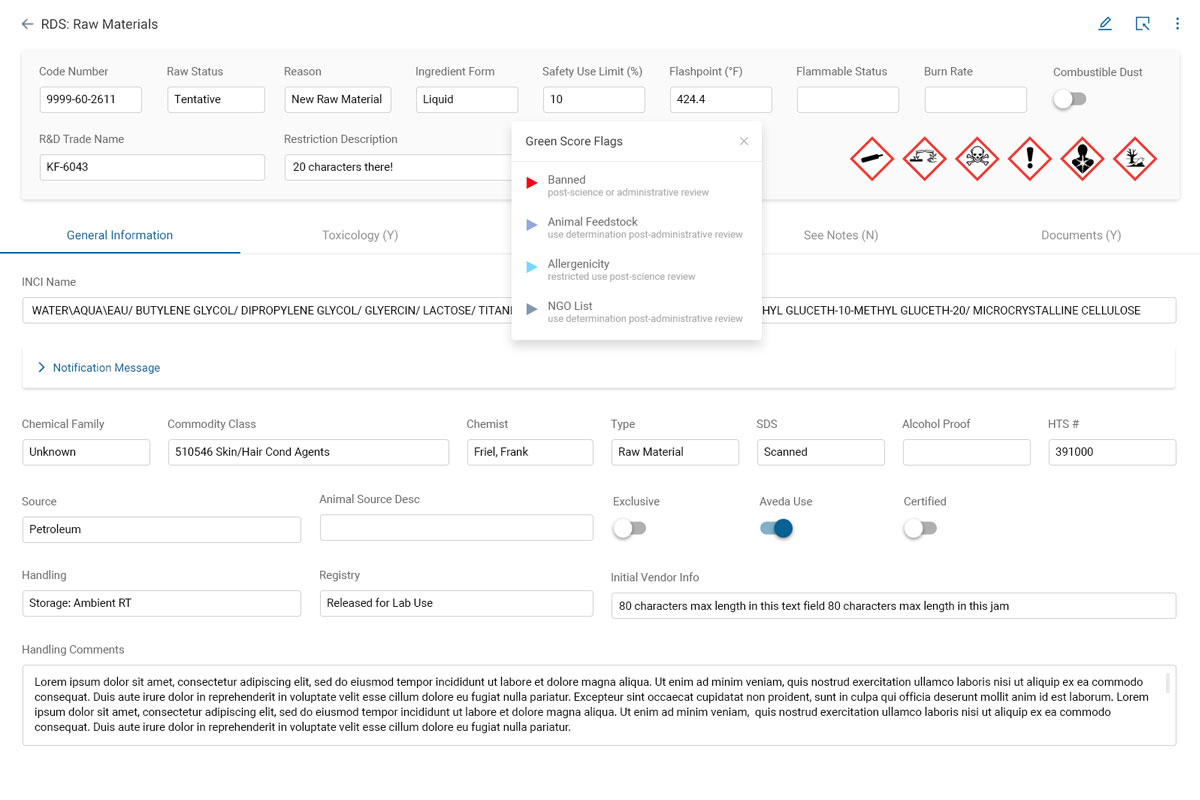Click the INCI Name text field
The image size is (1200, 800).
click(599, 310)
